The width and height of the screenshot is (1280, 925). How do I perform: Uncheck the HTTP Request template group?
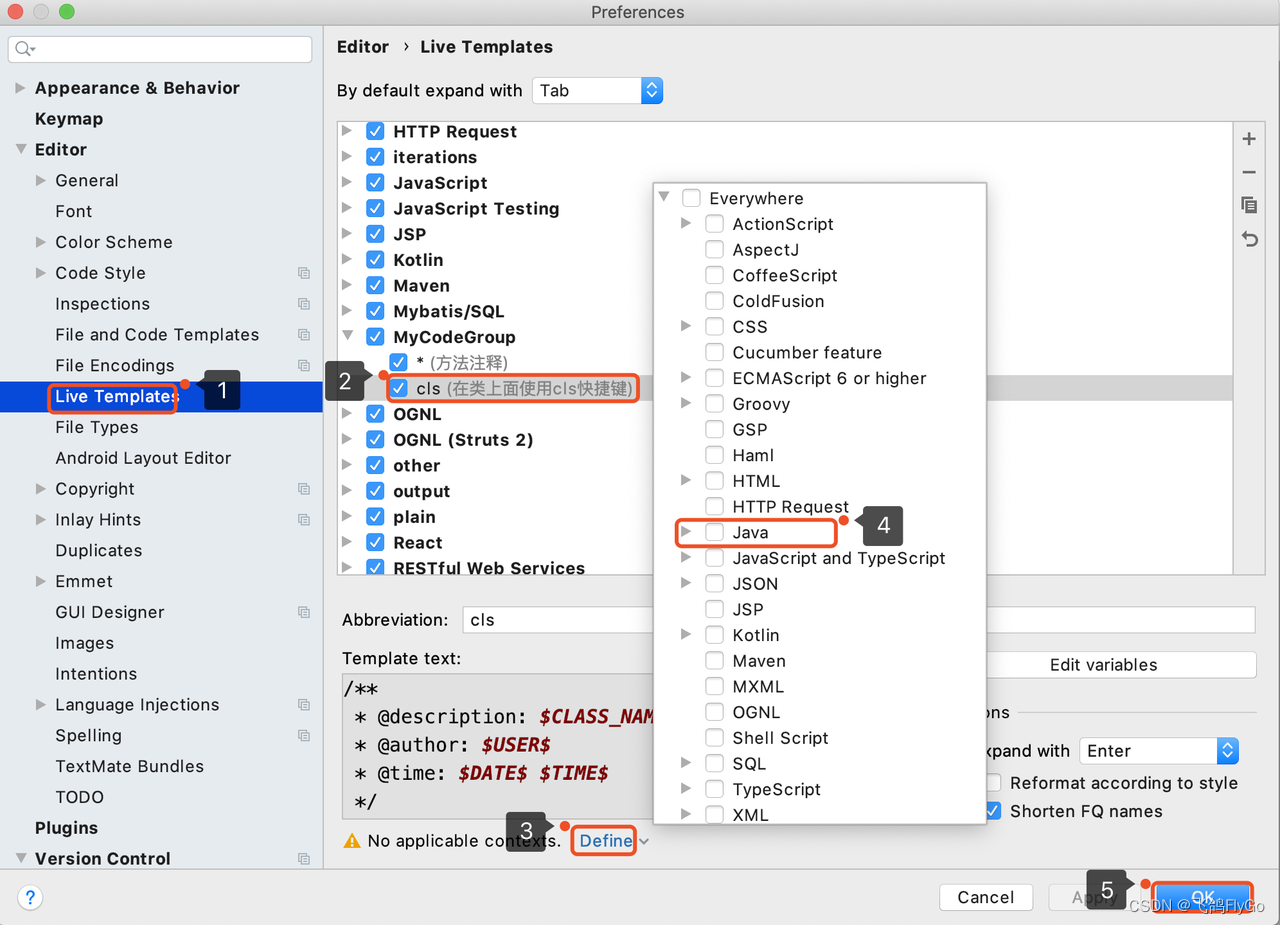[375, 131]
